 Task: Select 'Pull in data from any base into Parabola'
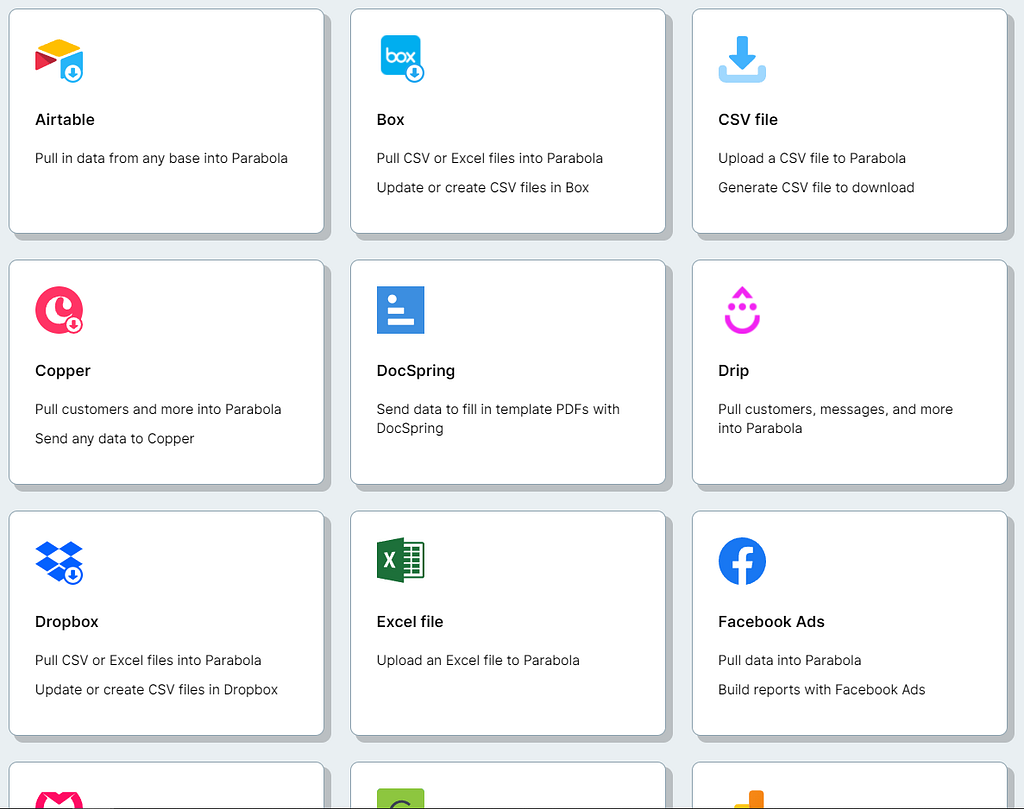coord(161,158)
